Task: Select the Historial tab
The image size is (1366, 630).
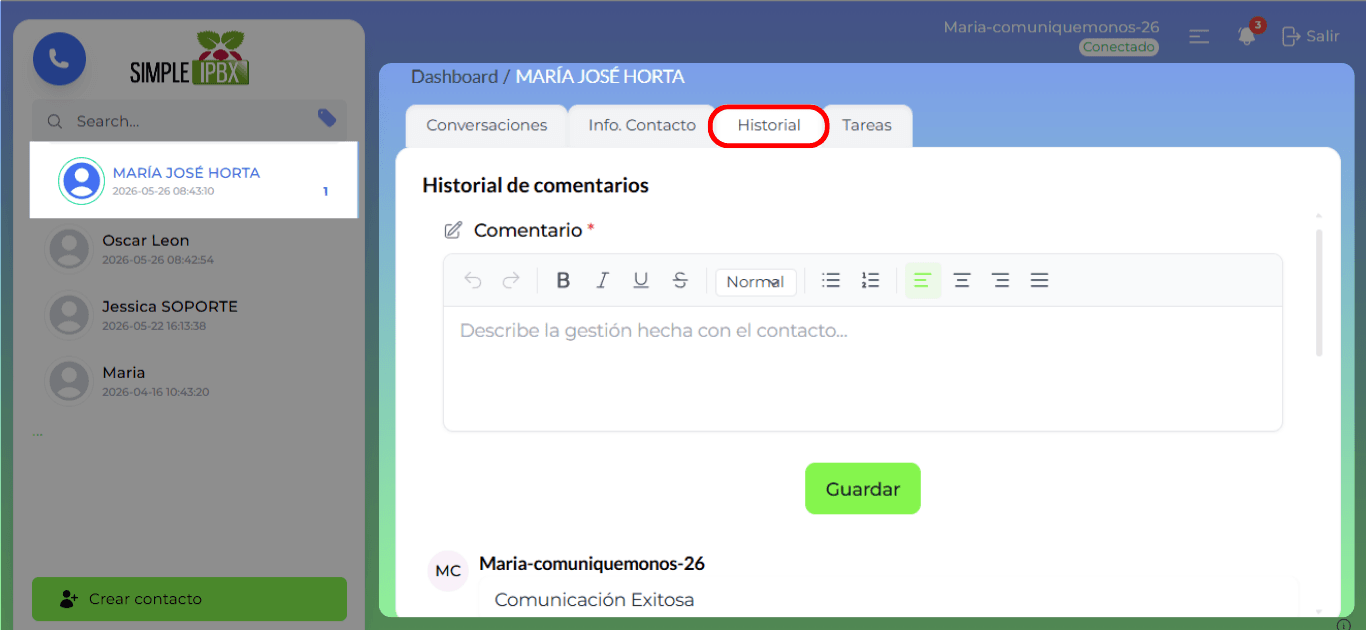Action: [x=769, y=126]
